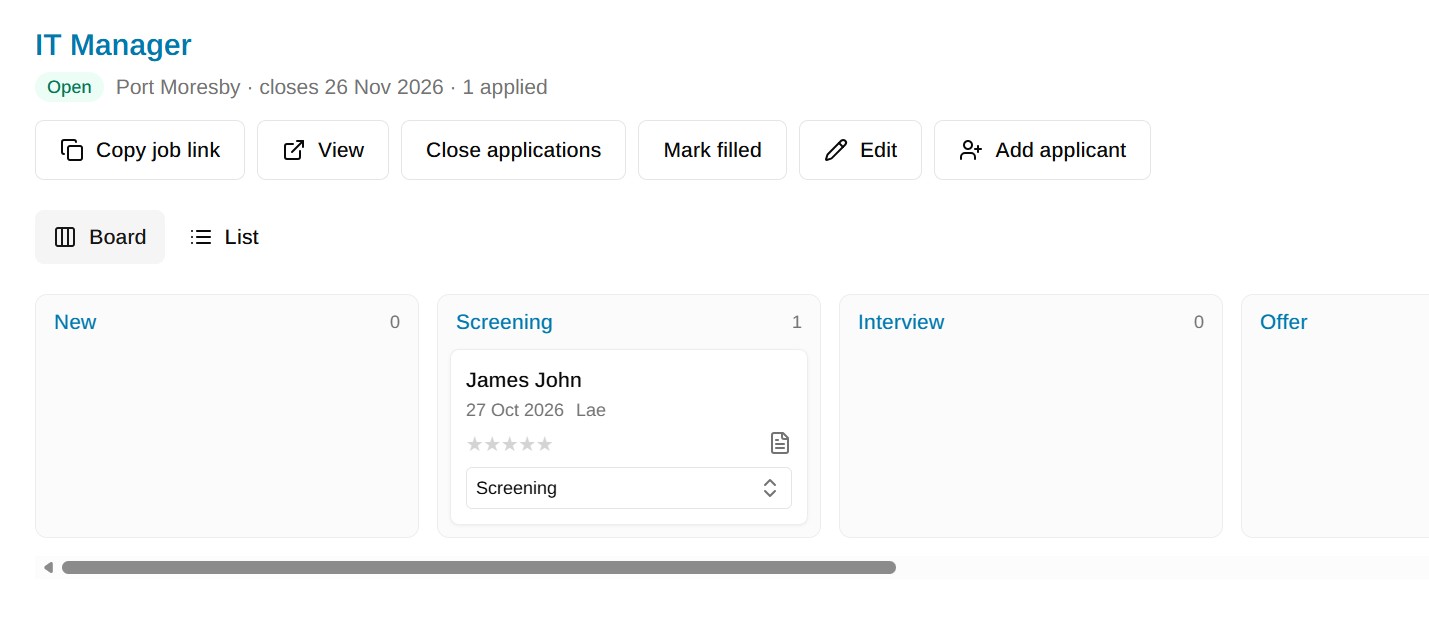Rate James John one star

tap(475, 444)
